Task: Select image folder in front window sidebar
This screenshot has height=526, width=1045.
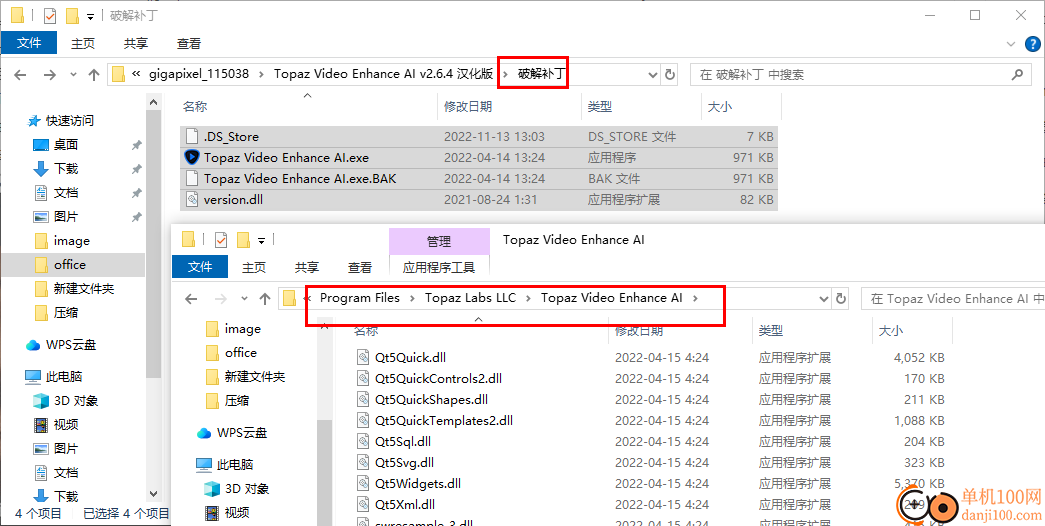Action: (x=243, y=329)
